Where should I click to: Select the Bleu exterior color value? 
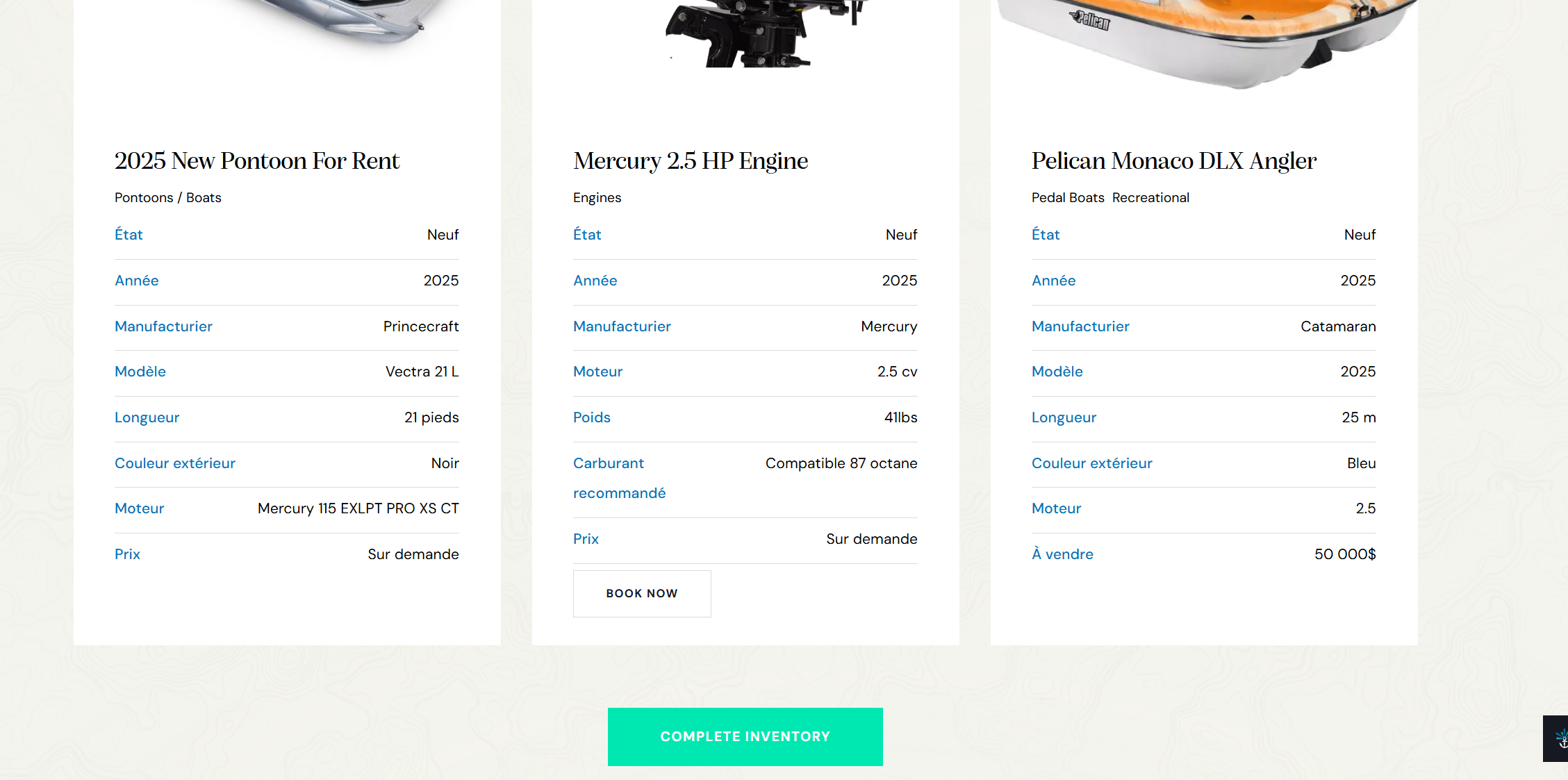[1362, 463]
